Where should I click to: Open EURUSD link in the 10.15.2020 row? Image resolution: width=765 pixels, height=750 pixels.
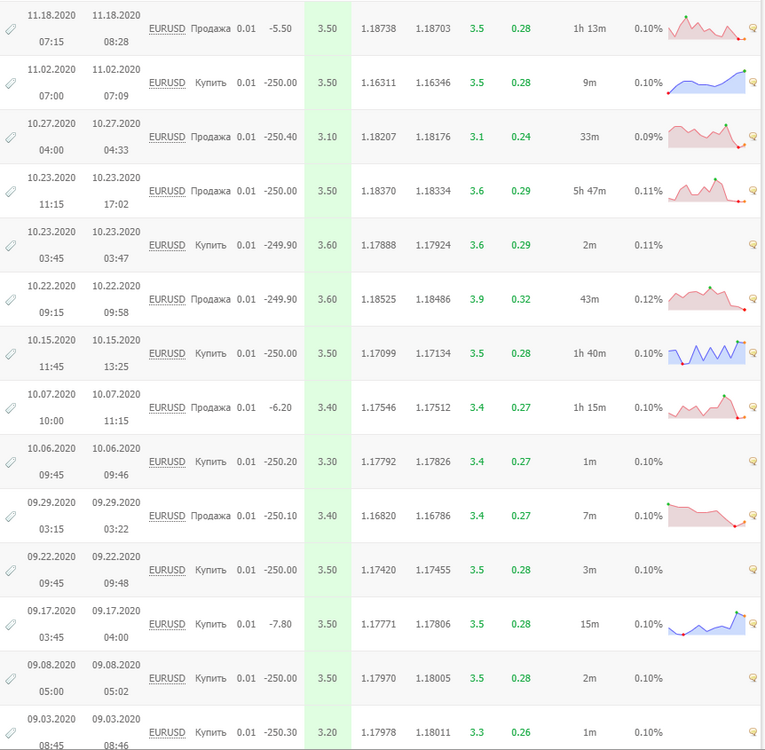[167, 354]
